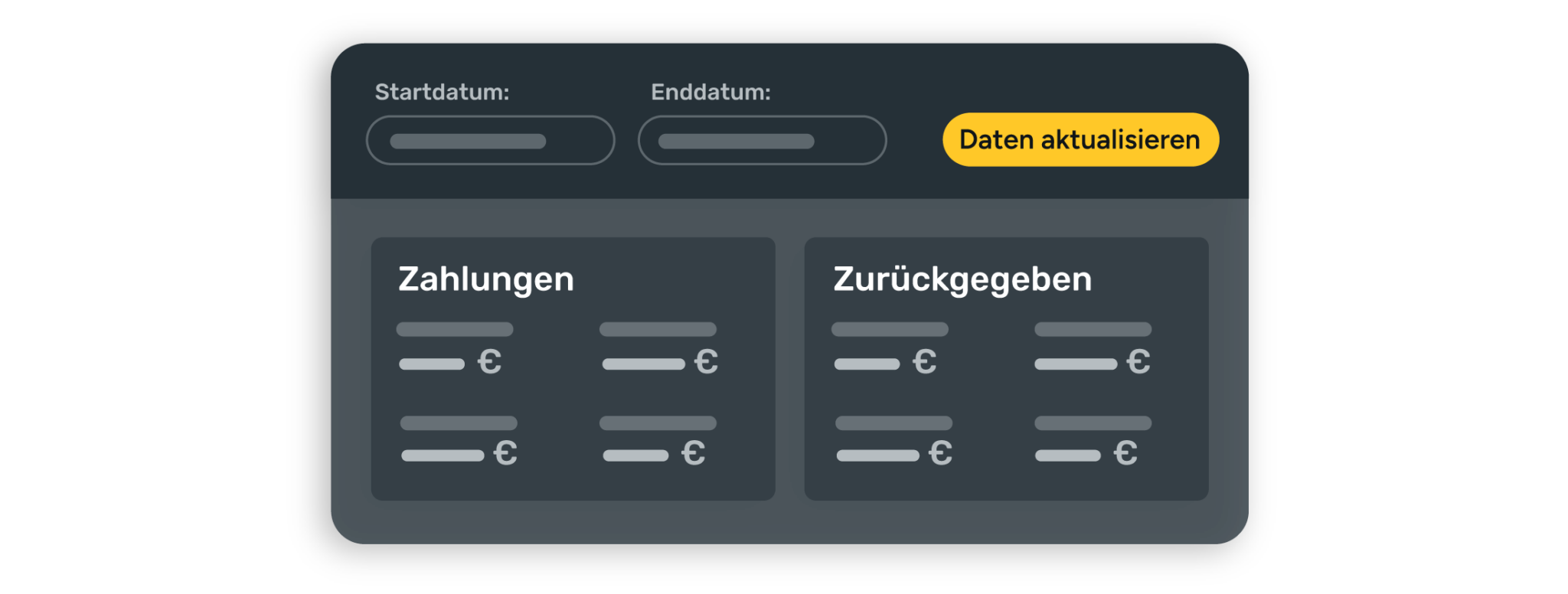The height and width of the screenshot is (594, 1568).
Task: Click placeholder date text inside Startdatum field
Action: click(468, 142)
